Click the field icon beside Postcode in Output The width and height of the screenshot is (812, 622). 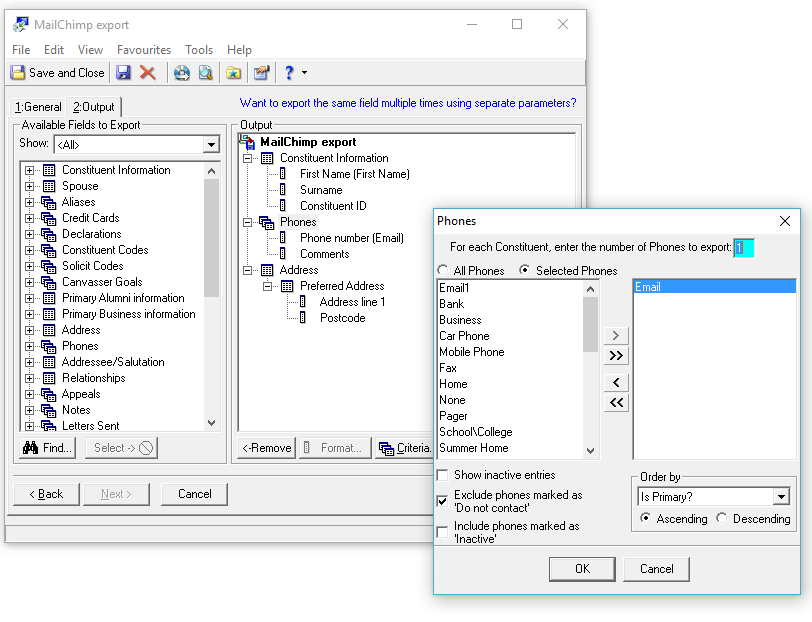click(x=303, y=318)
